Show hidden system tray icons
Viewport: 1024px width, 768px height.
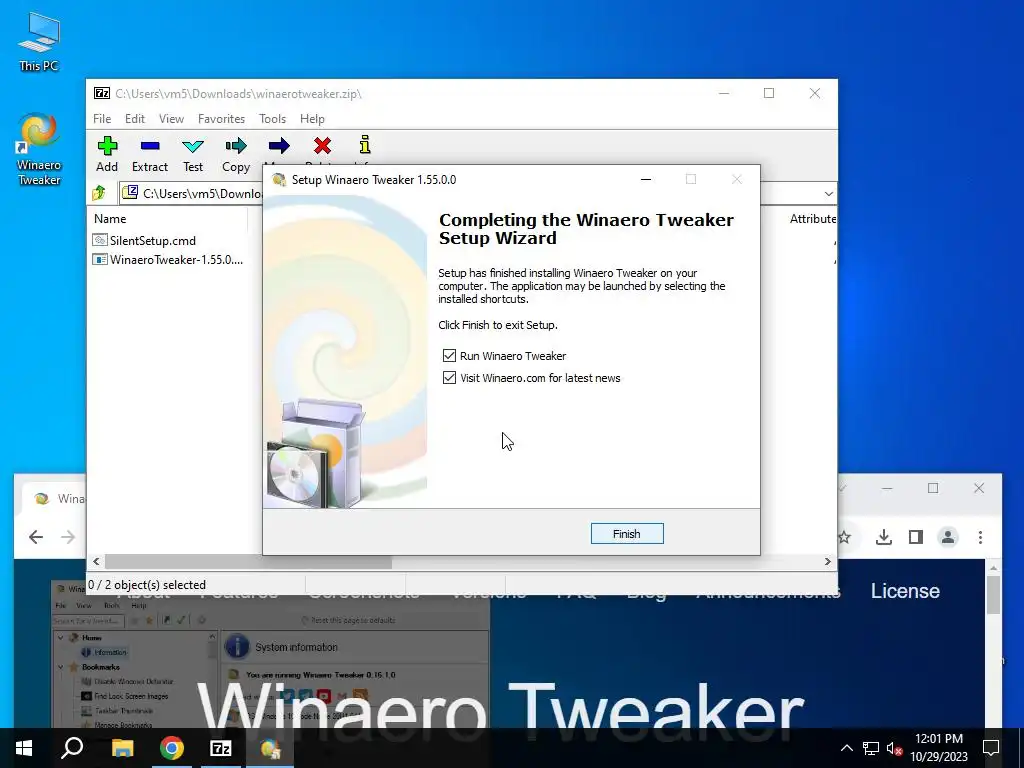click(x=846, y=748)
